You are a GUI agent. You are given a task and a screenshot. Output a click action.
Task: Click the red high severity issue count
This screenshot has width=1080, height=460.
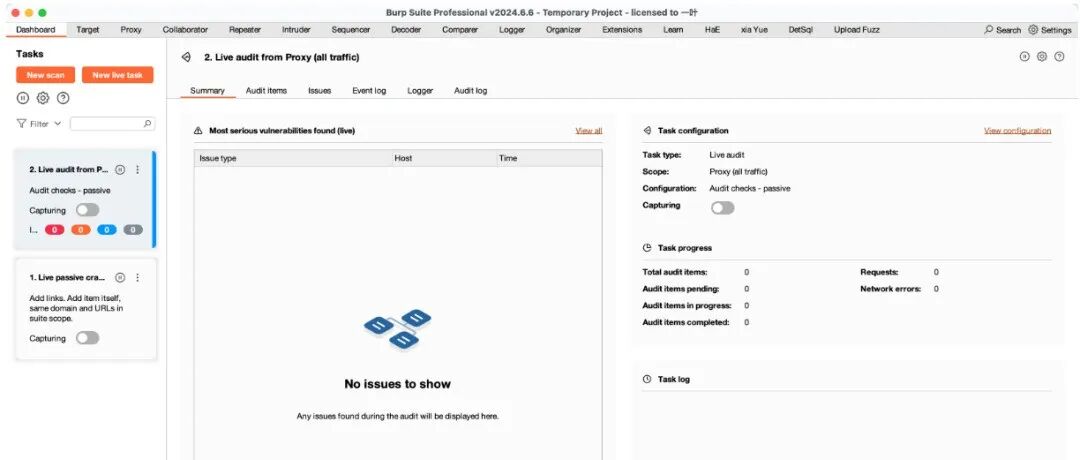pyautogui.click(x=54, y=230)
